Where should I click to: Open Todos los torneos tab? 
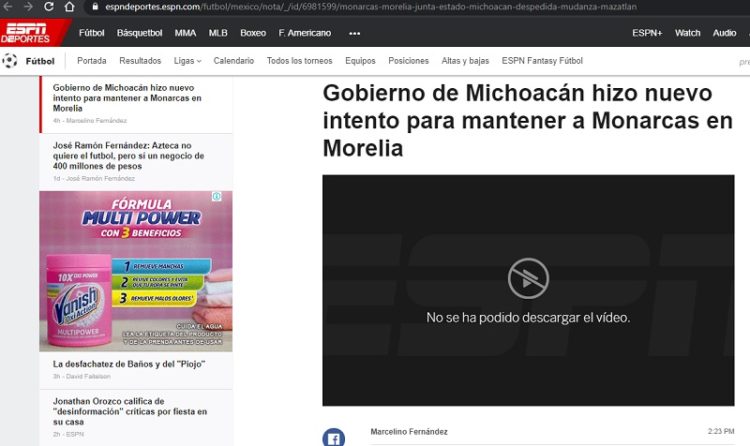[299, 61]
